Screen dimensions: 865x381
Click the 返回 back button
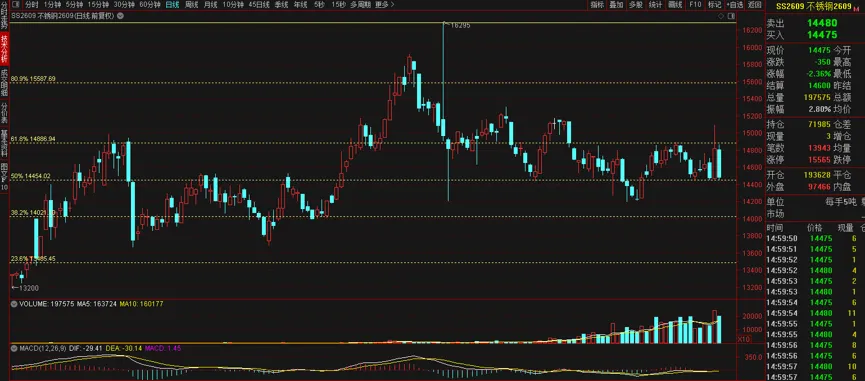tap(755, 4)
